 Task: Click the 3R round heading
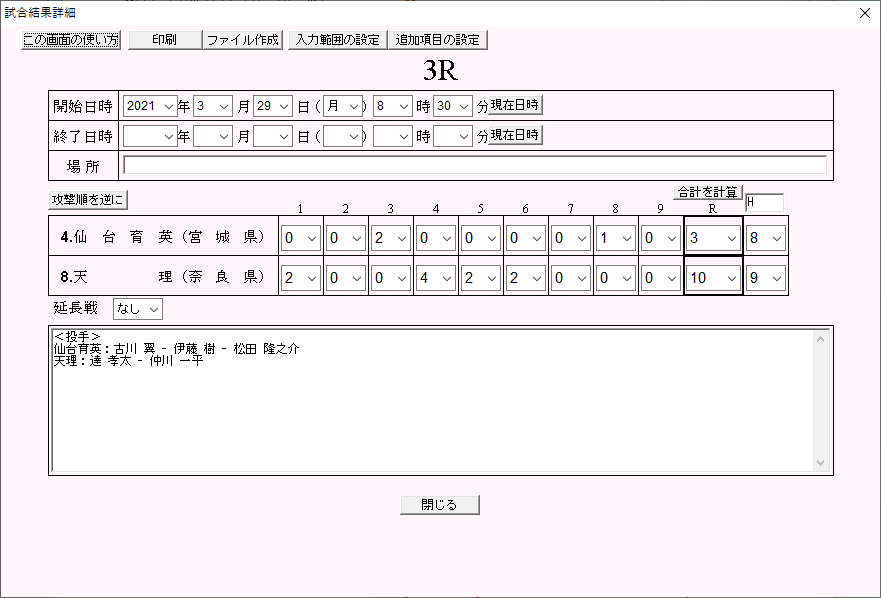pyautogui.click(x=440, y=70)
